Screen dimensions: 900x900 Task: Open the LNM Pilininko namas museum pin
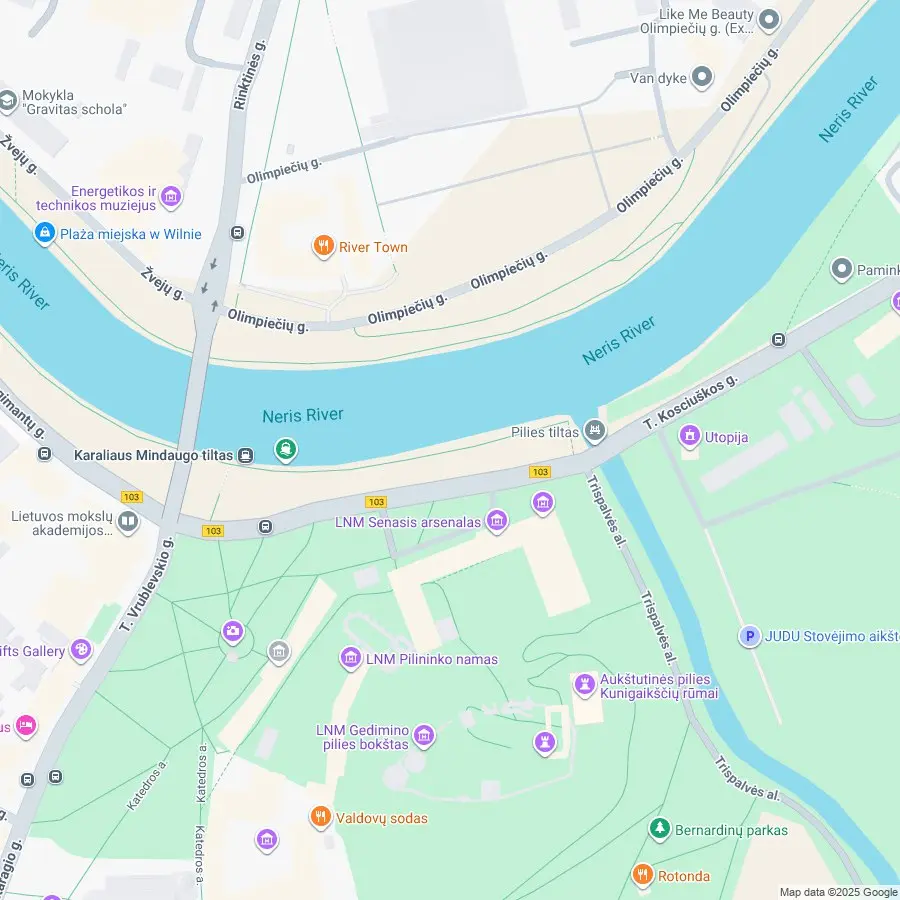[x=351, y=658]
